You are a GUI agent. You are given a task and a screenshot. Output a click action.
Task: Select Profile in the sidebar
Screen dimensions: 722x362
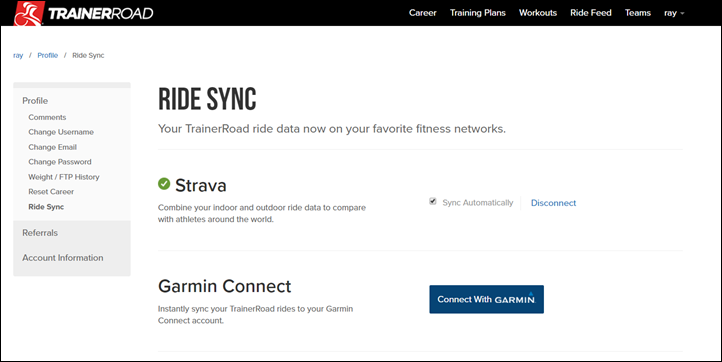[35, 100]
